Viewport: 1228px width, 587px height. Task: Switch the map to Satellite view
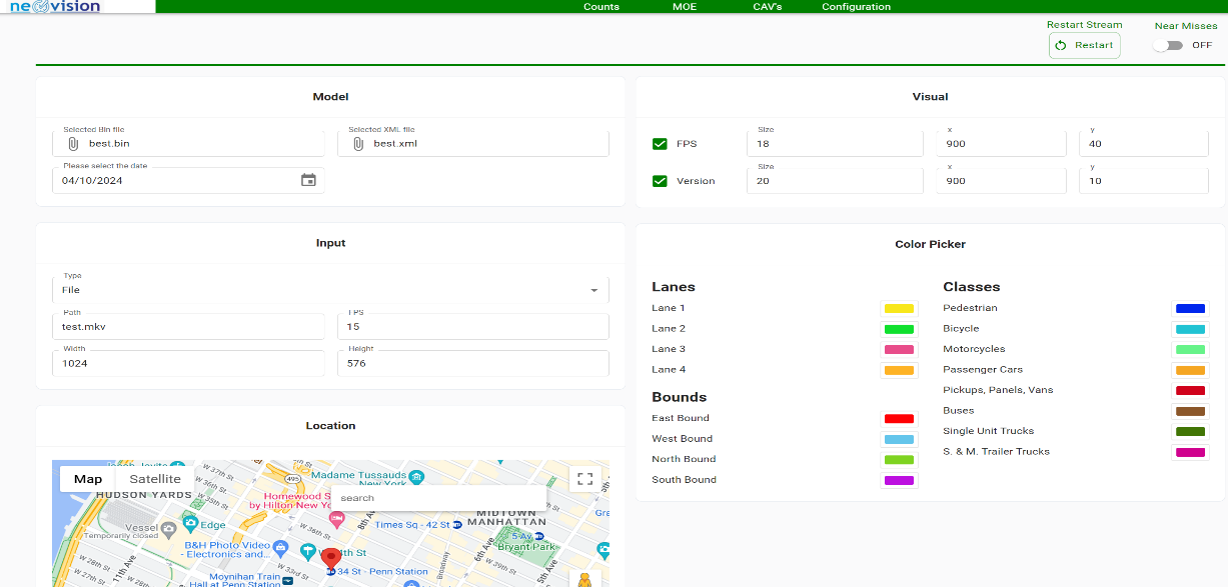pos(155,479)
